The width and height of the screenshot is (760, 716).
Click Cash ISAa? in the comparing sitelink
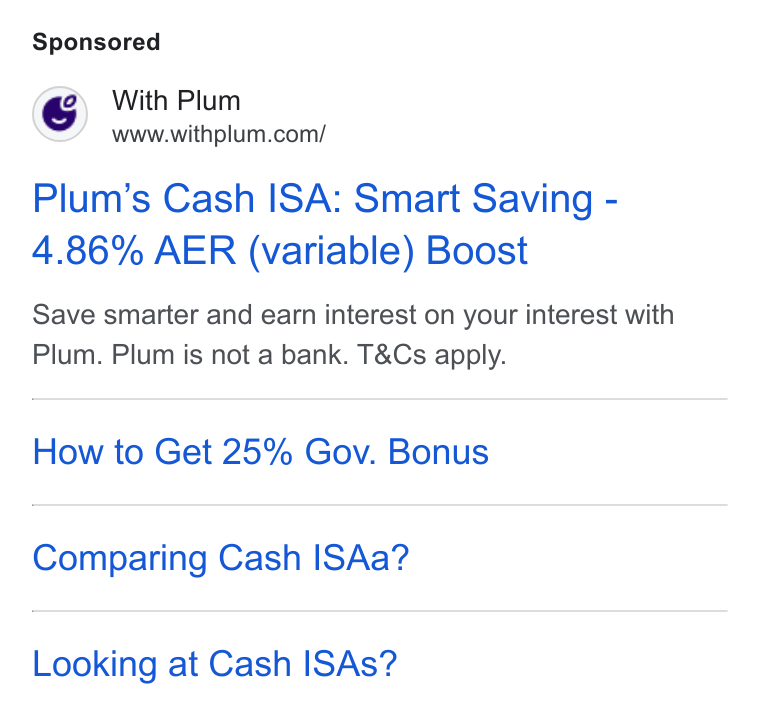click(x=314, y=558)
